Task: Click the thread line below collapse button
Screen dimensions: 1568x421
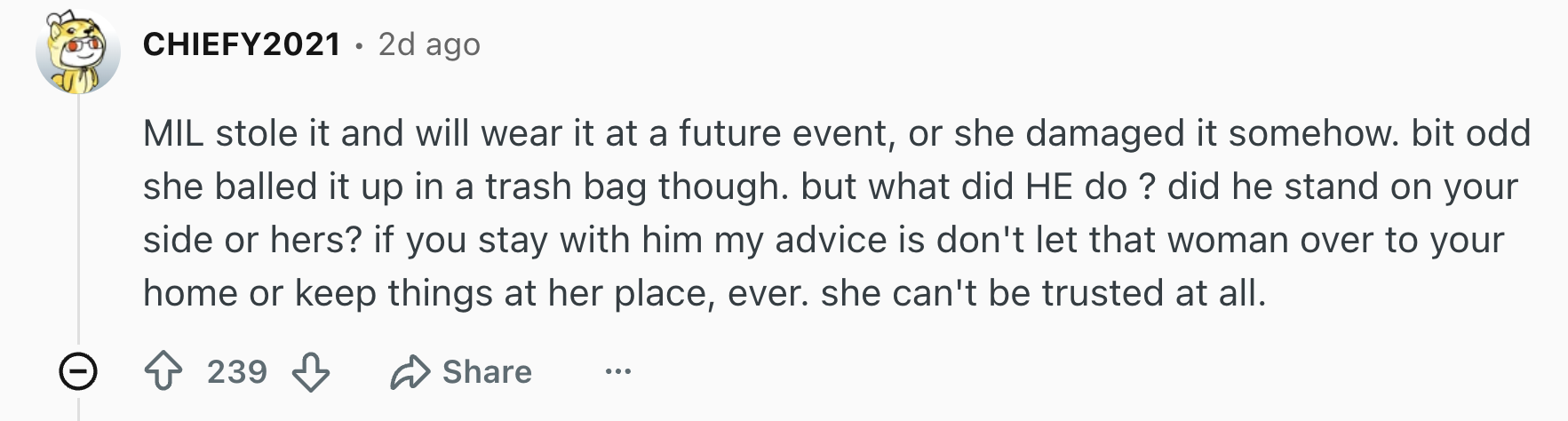Action: click(x=78, y=408)
